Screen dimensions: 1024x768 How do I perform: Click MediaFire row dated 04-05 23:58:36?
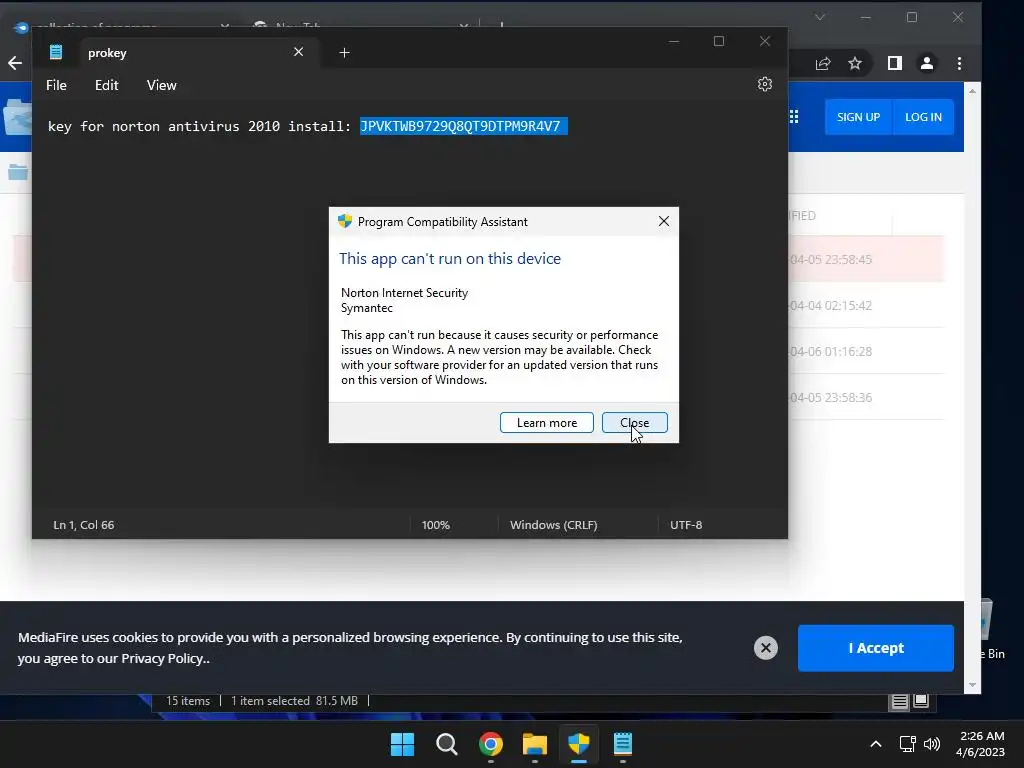tap(865, 397)
